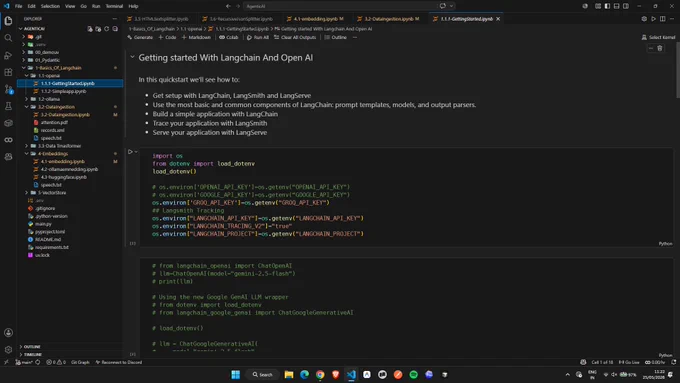This screenshot has height=383, width=680.
Task: Open the Accounts icon in activity bar
Action: click(x=8, y=333)
